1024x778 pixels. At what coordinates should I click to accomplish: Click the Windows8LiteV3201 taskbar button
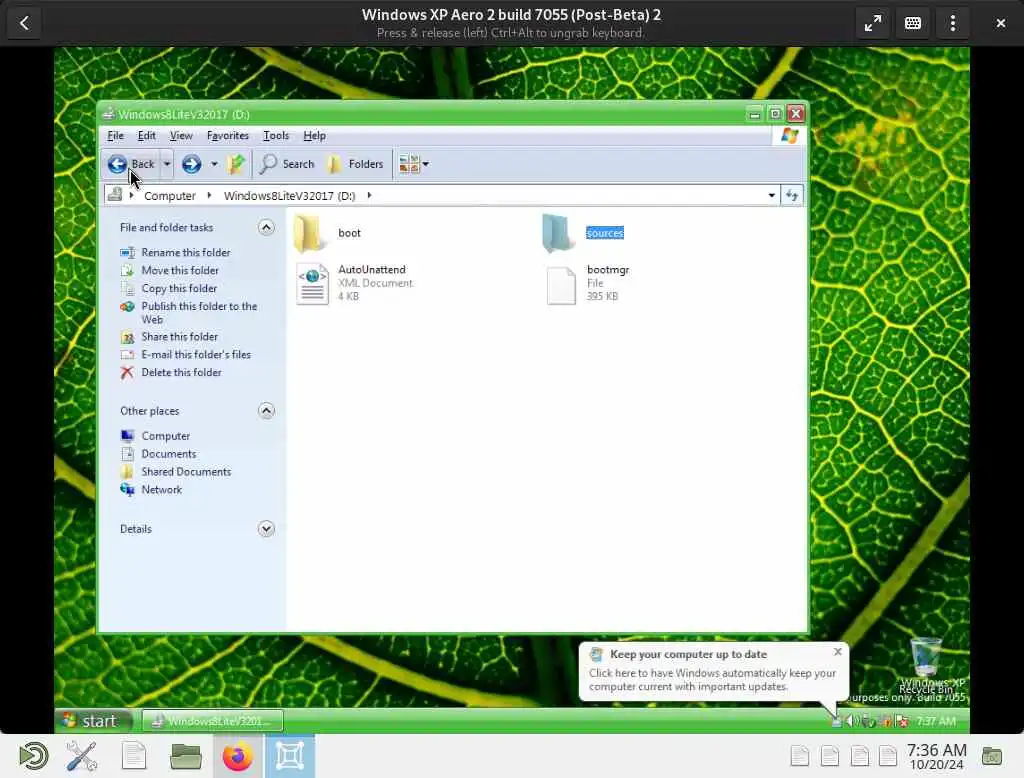[x=213, y=721]
